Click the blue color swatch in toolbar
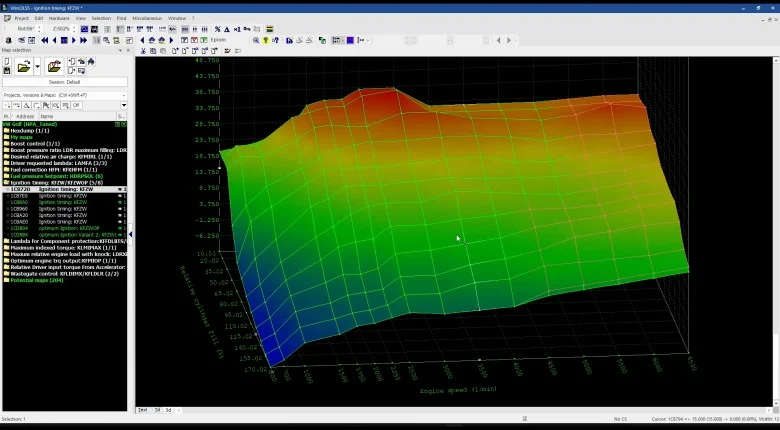The image size is (780, 430). 350,40
